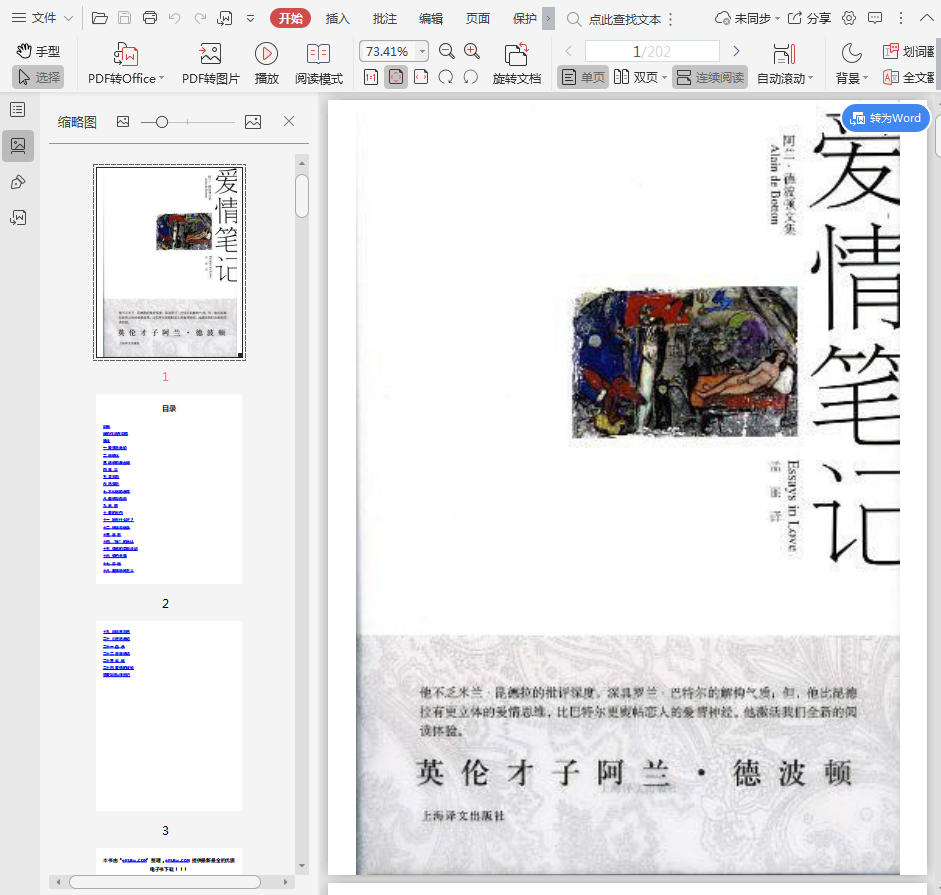This screenshot has height=895, width=941.
Task: Click the print icon in title bar
Action: tap(150, 18)
